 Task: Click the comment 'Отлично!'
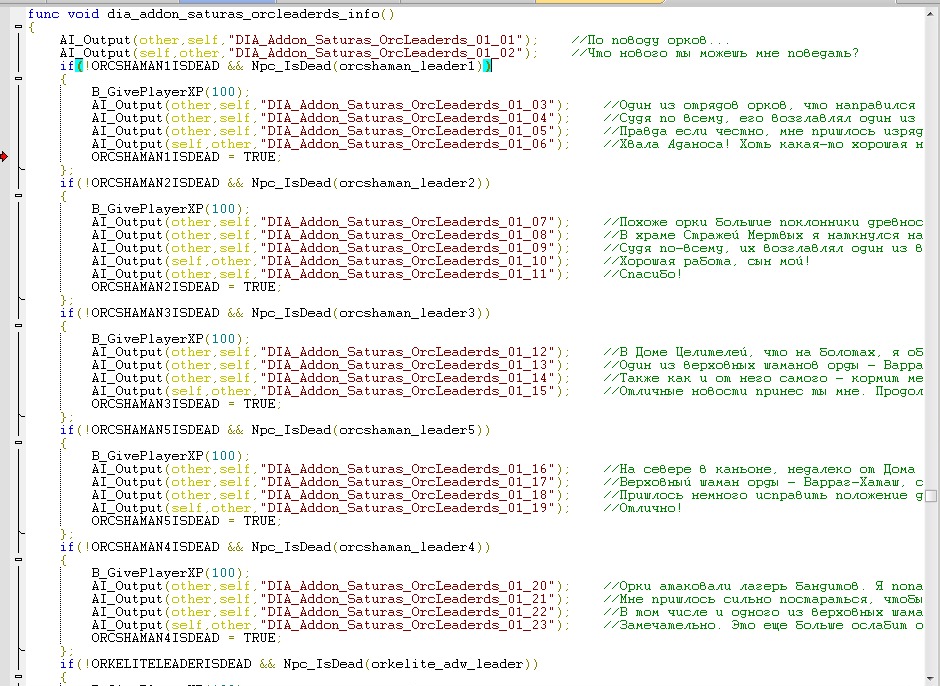(x=643, y=508)
